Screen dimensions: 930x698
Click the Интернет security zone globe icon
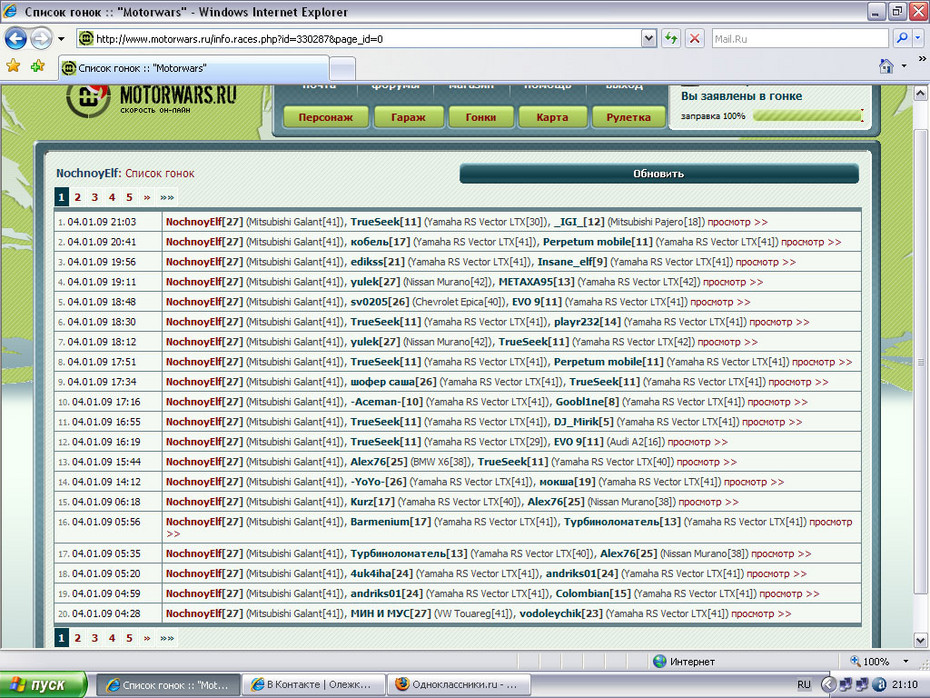[660, 661]
